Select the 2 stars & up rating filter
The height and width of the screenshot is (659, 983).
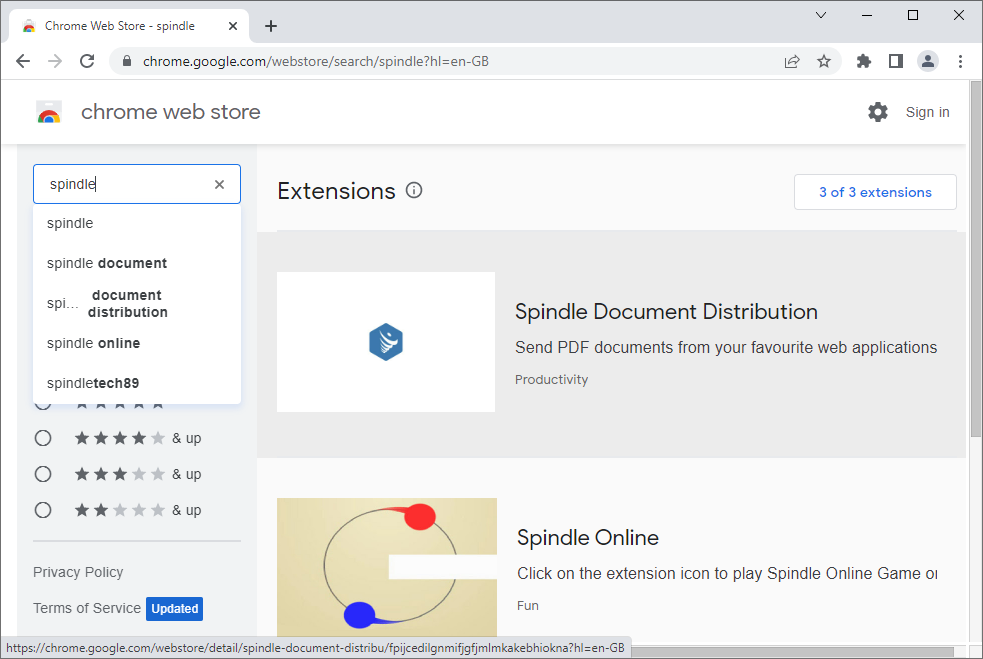coord(43,510)
